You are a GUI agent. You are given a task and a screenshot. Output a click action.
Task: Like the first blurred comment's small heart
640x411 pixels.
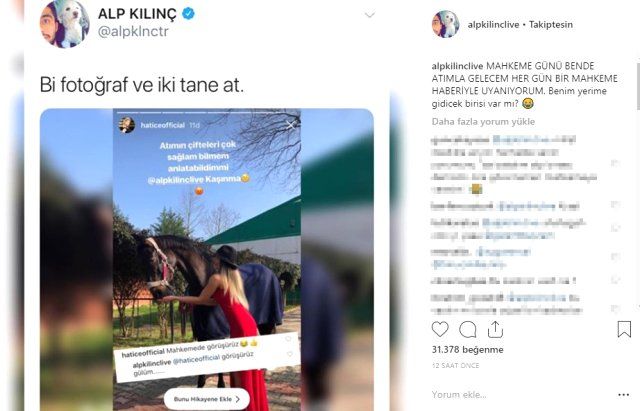pos(616,163)
